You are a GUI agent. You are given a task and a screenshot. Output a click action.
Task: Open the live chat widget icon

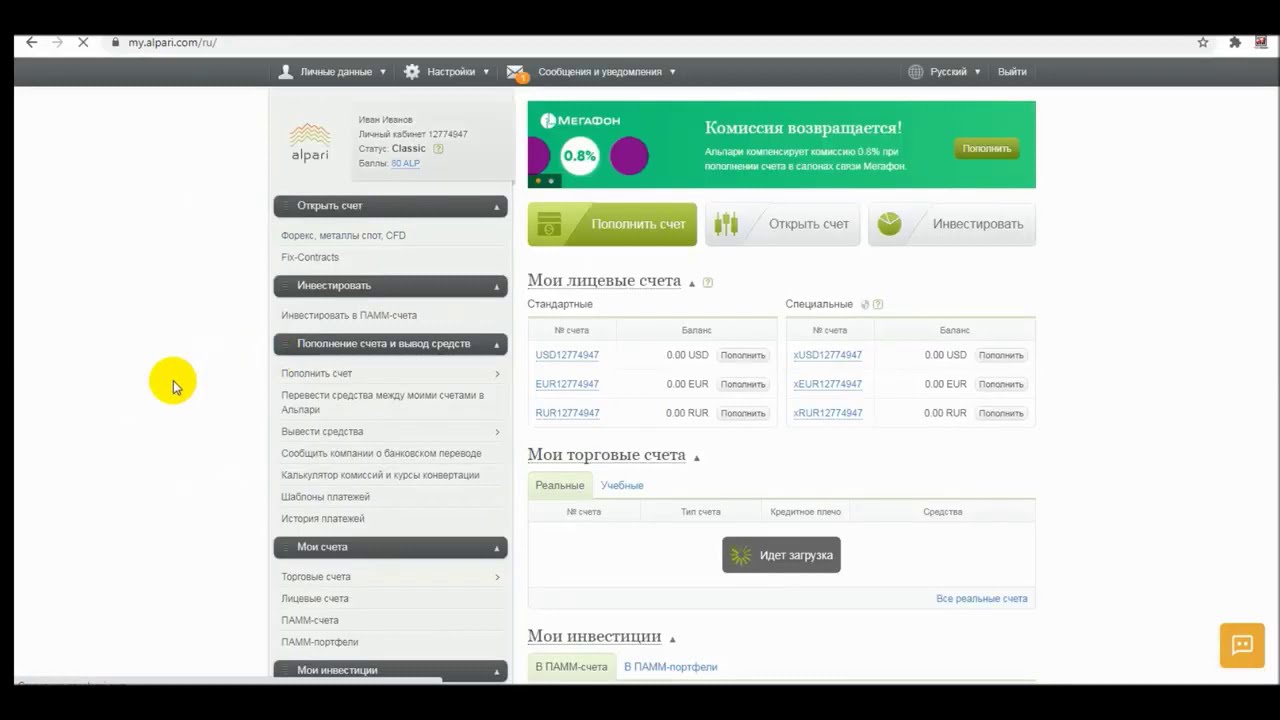(1242, 645)
